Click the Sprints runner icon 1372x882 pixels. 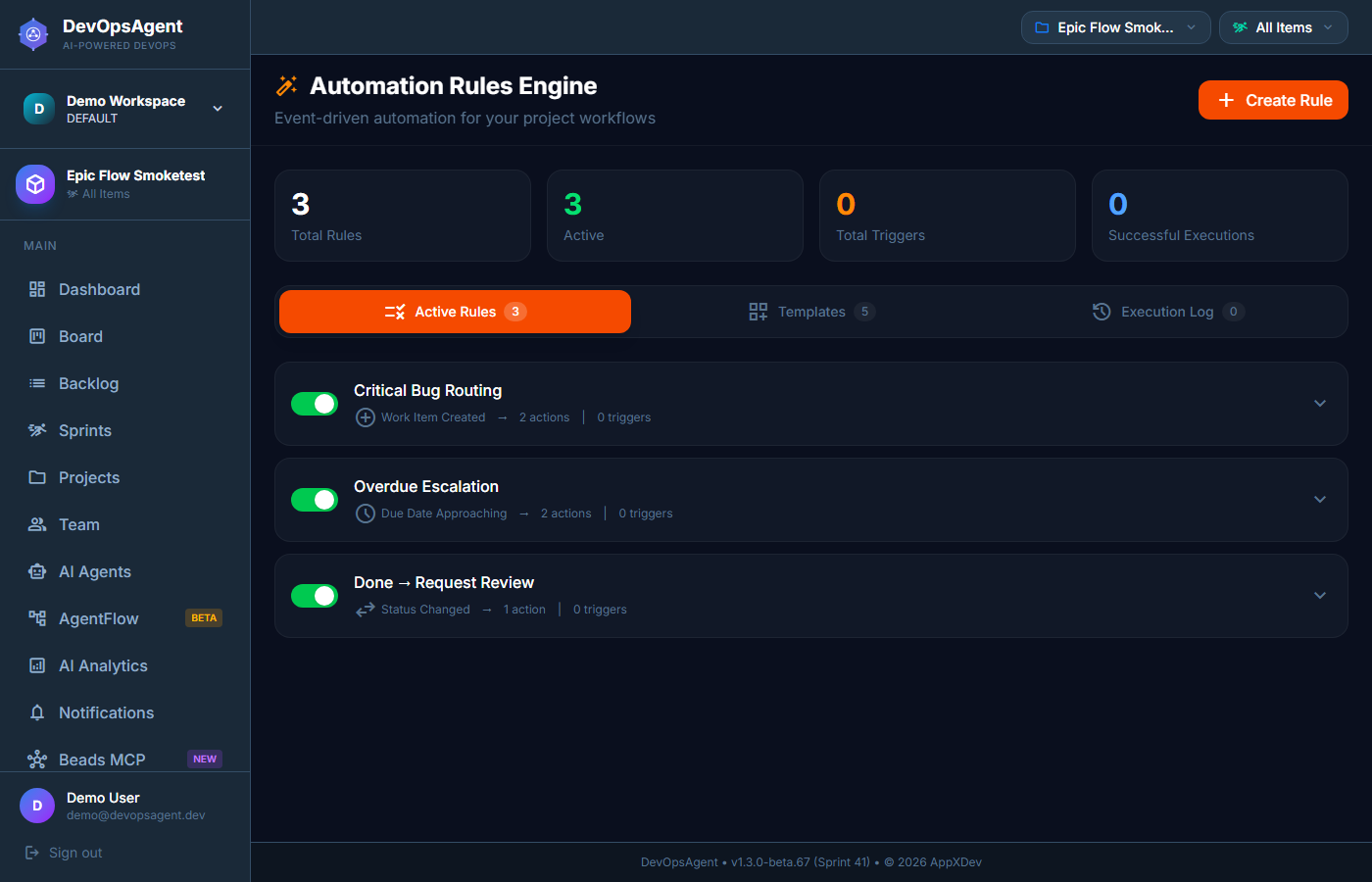[x=37, y=430]
